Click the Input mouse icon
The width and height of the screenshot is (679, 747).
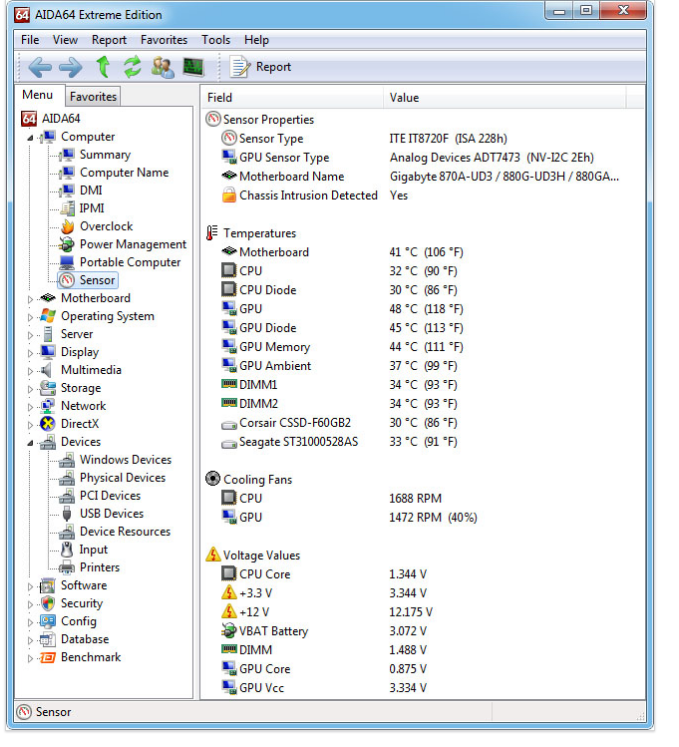tap(67, 550)
